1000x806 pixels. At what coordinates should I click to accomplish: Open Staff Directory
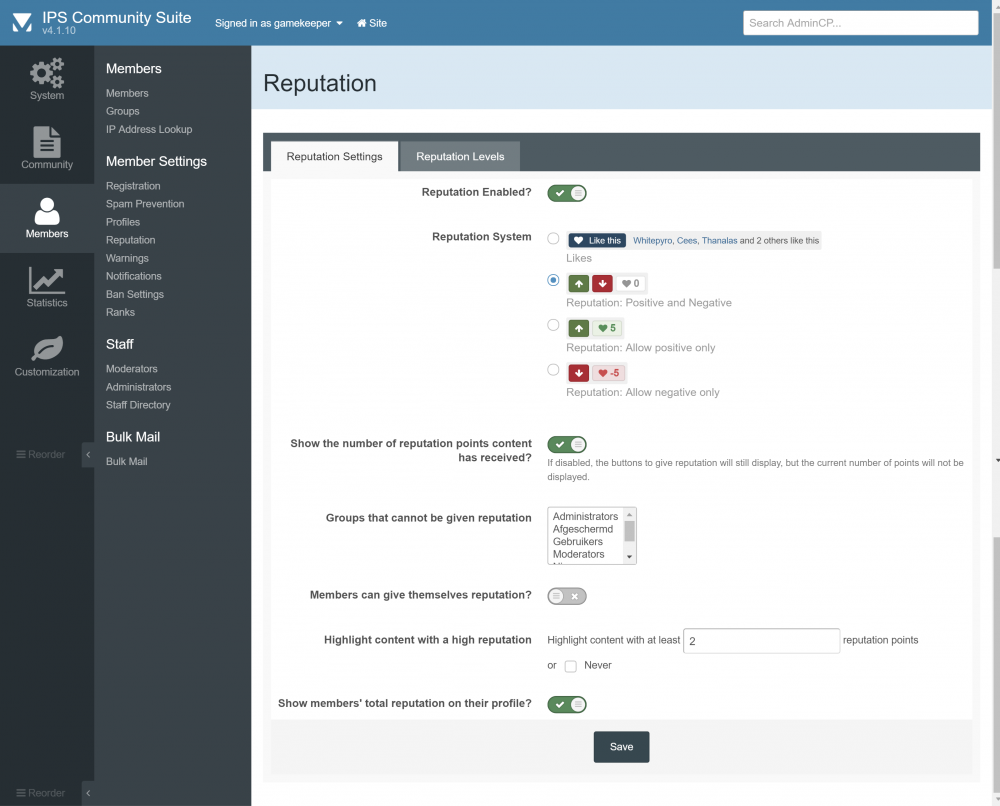[138, 405]
